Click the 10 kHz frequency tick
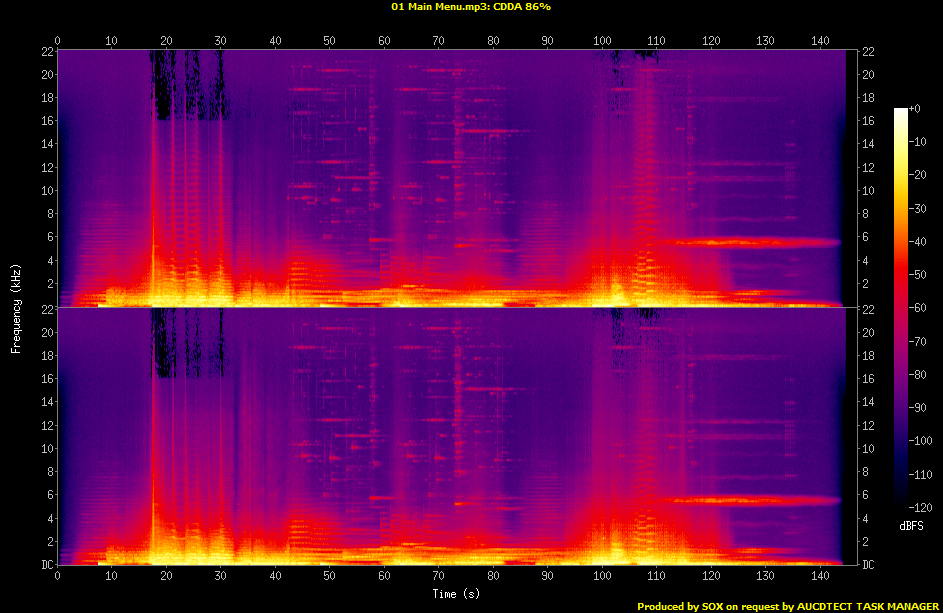Viewport: 943px width, 613px height. [46, 190]
